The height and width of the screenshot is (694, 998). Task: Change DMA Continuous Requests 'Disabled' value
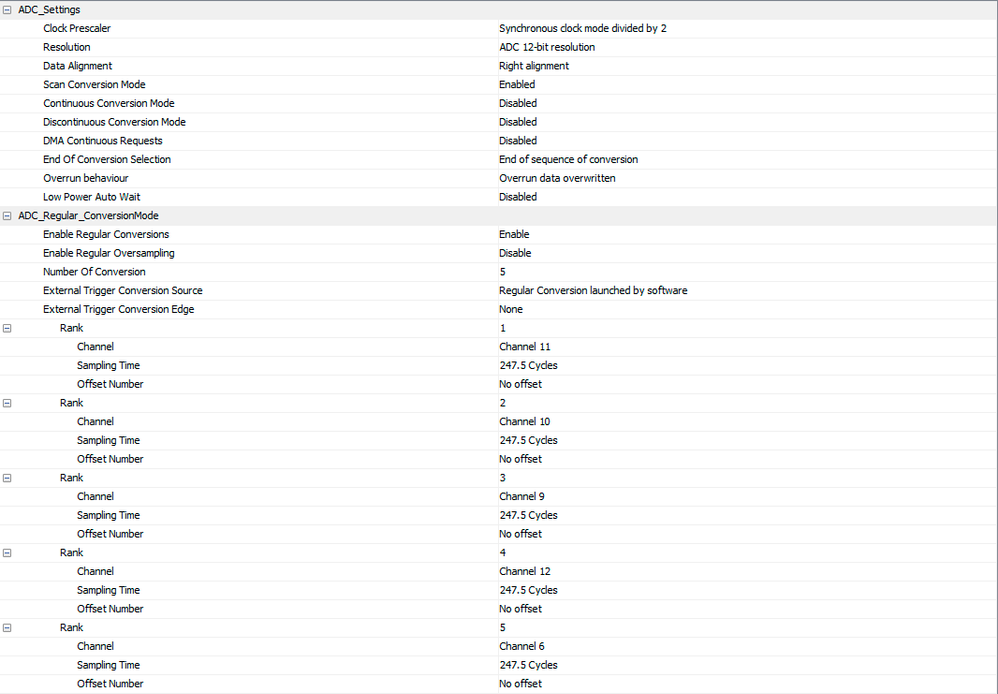tap(517, 141)
